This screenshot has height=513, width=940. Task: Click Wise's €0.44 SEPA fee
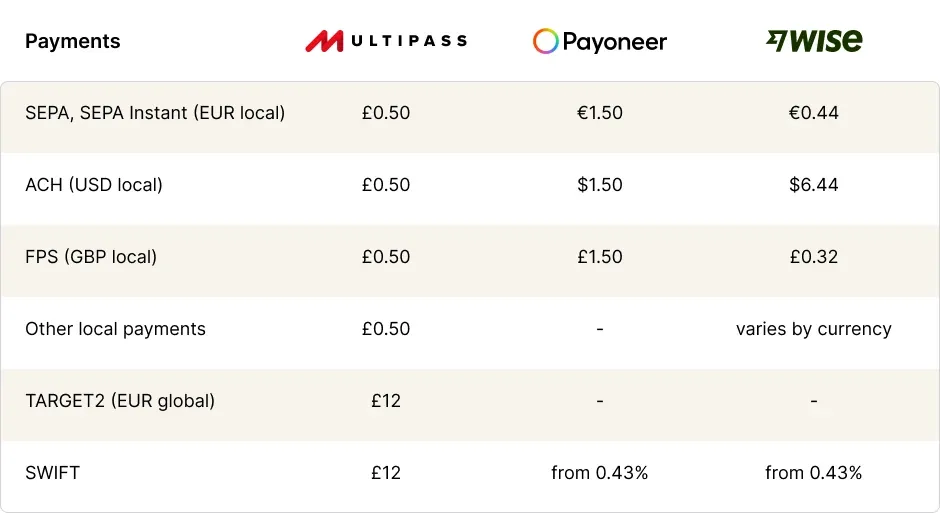point(814,113)
